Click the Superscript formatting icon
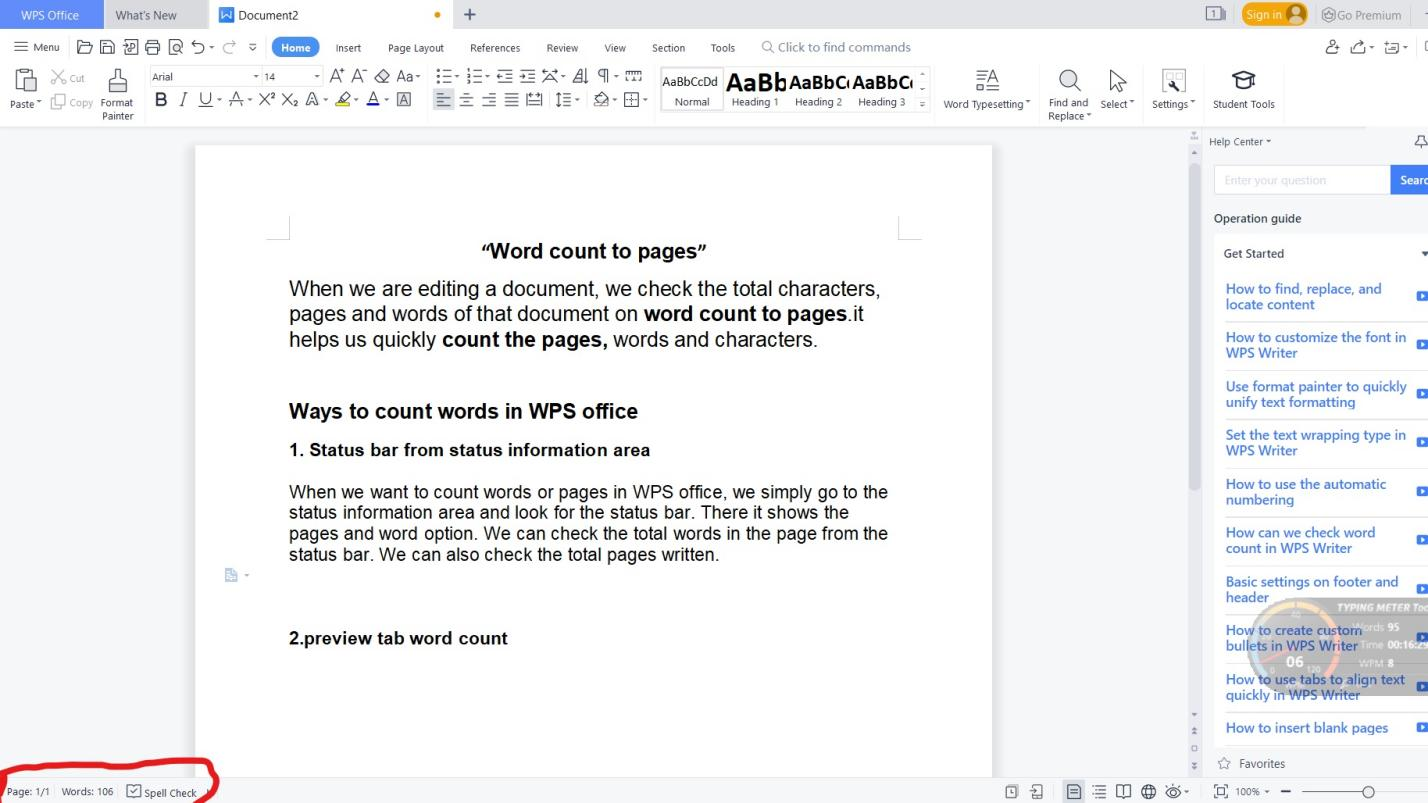The height and width of the screenshot is (803, 1428). click(x=268, y=99)
